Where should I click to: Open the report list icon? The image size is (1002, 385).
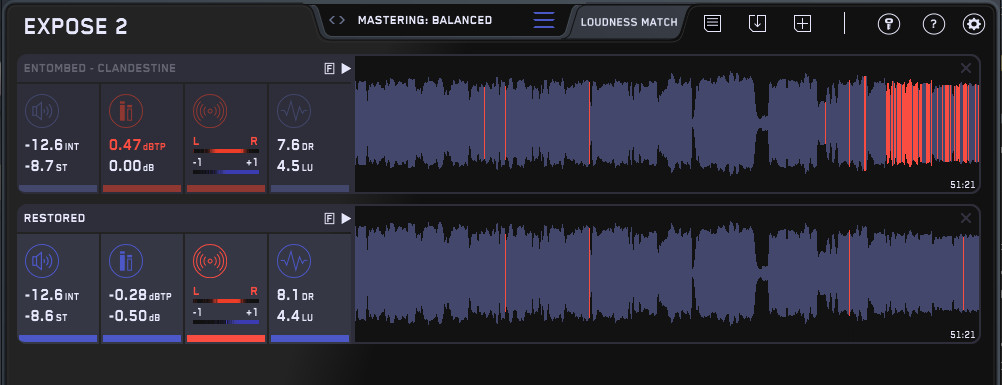coord(713,24)
